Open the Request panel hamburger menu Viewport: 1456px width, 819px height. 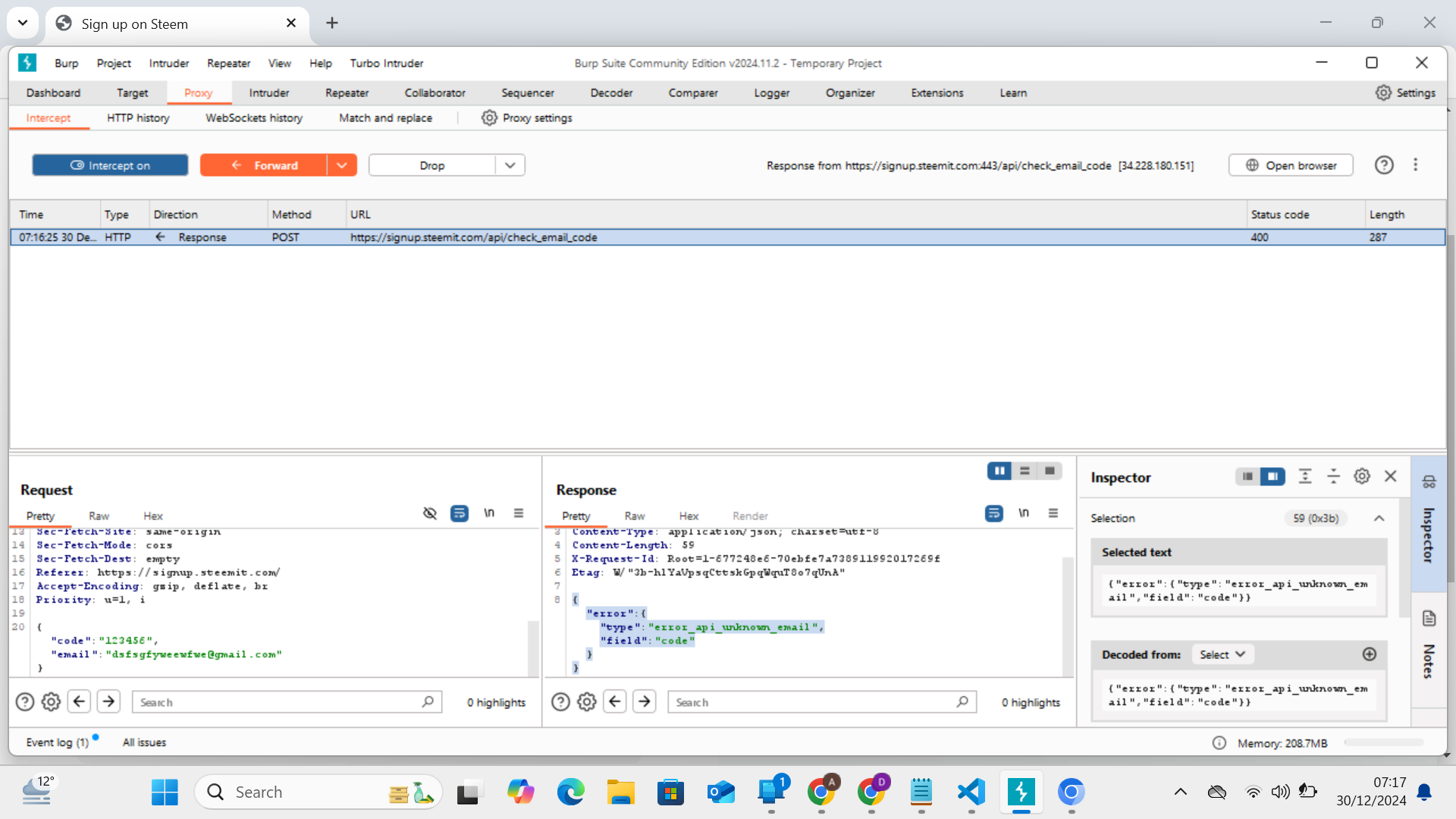(519, 513)
